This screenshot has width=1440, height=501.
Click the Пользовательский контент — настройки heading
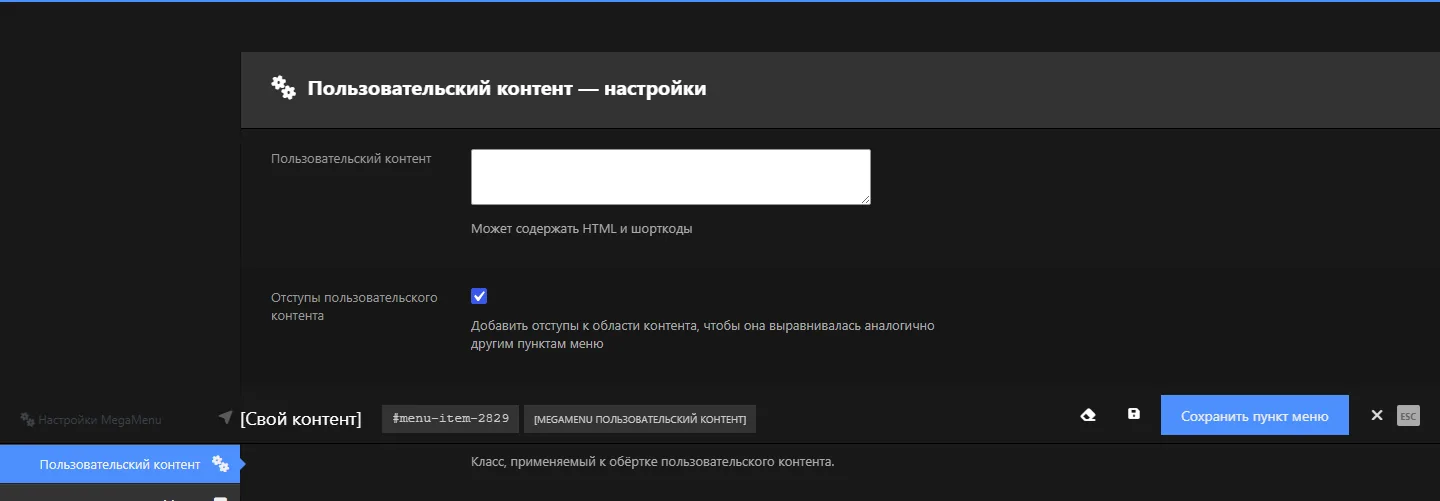pyautogui.click(x=507, y=88)
